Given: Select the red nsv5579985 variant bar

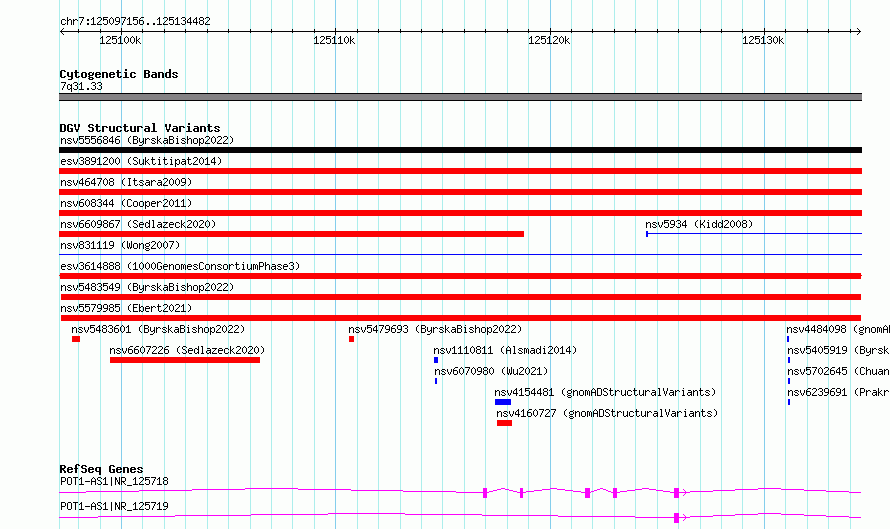Looking at the screenshot, I should 460,318.
